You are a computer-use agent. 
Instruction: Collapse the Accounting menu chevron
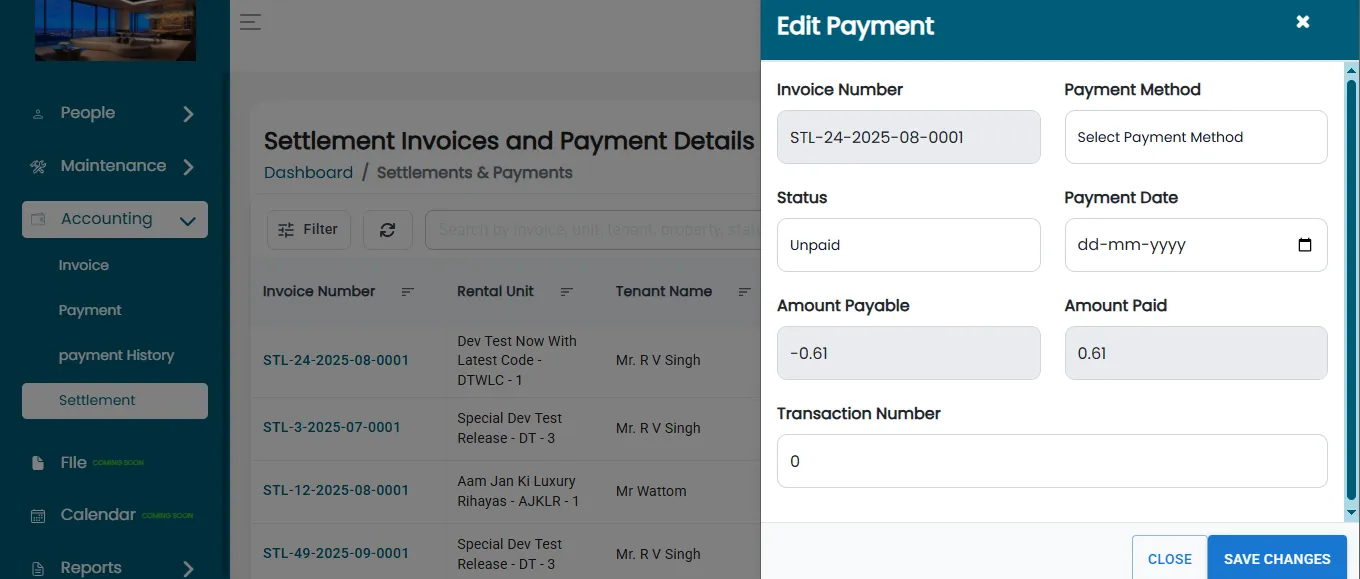[187, 220]
